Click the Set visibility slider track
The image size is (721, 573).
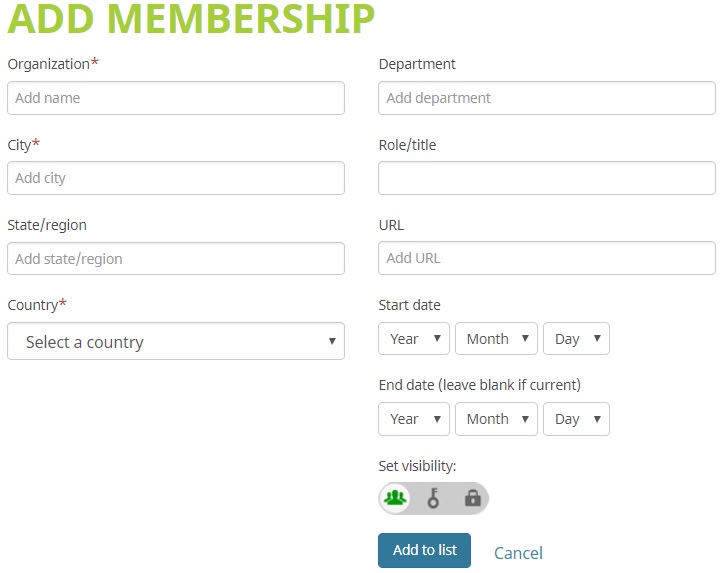click(x=433, y=498)
